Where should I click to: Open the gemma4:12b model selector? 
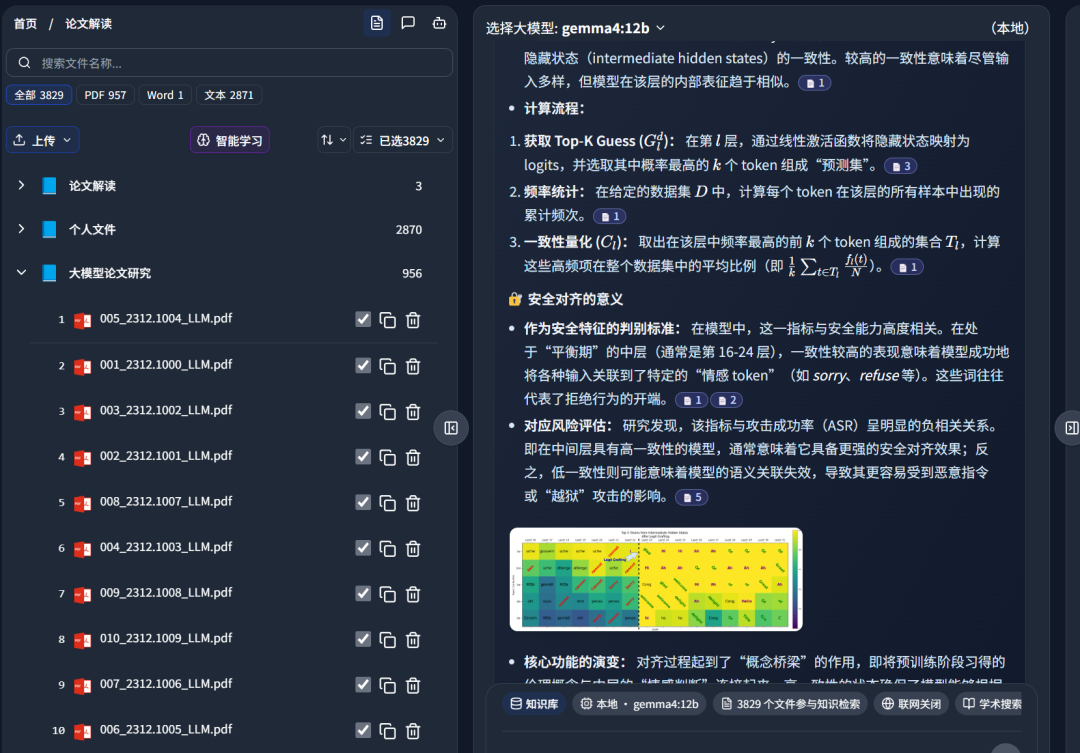(x=613, y=28)
